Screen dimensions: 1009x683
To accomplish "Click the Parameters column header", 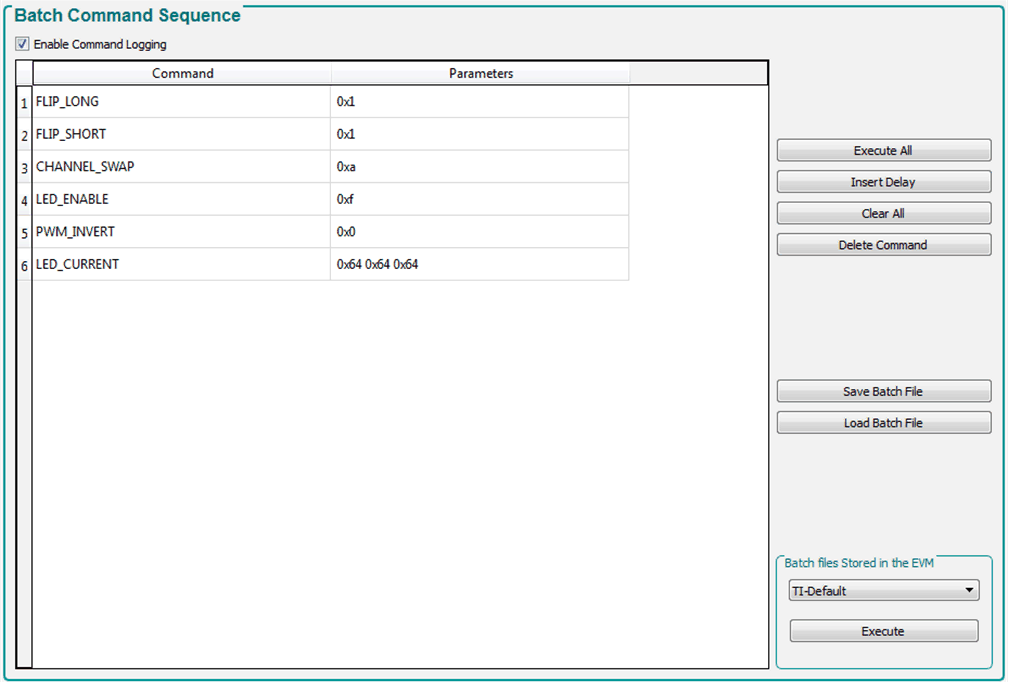I will pyautogui.click(x=480, y=73).
